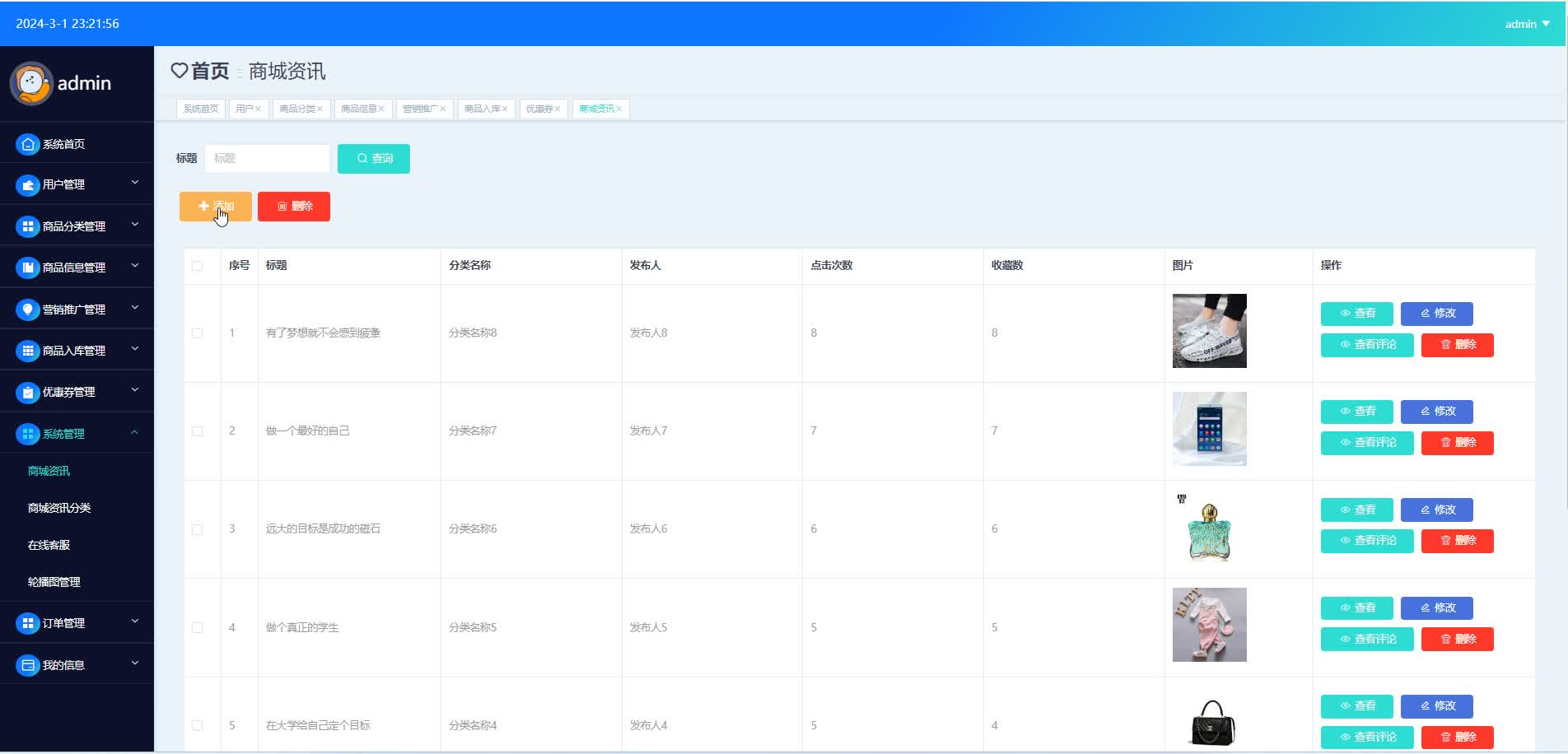Click the 商品入库管理 sidebar icon
The image size is (1568, 754).
pos(28,351)
